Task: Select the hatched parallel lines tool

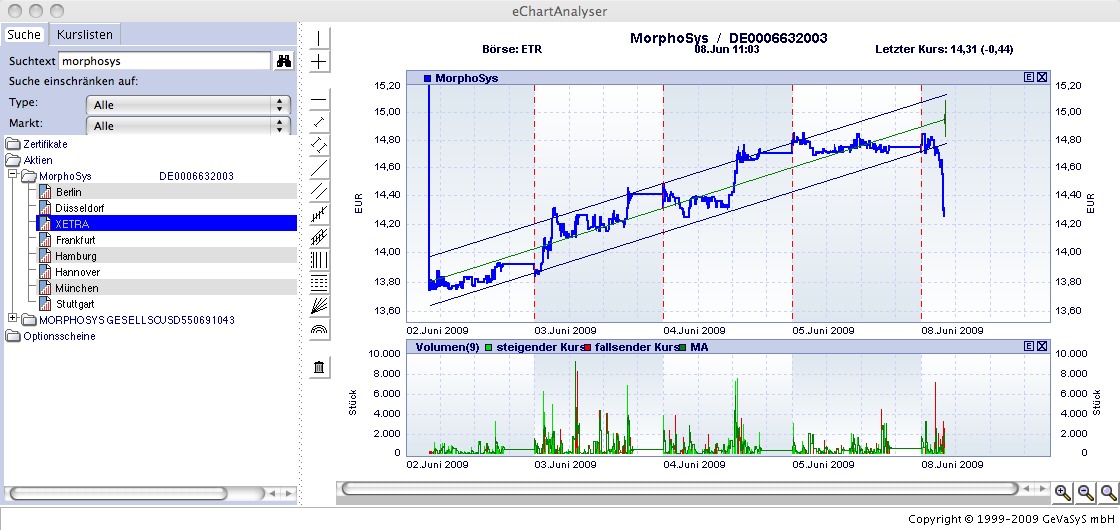Action: [319, 237]
